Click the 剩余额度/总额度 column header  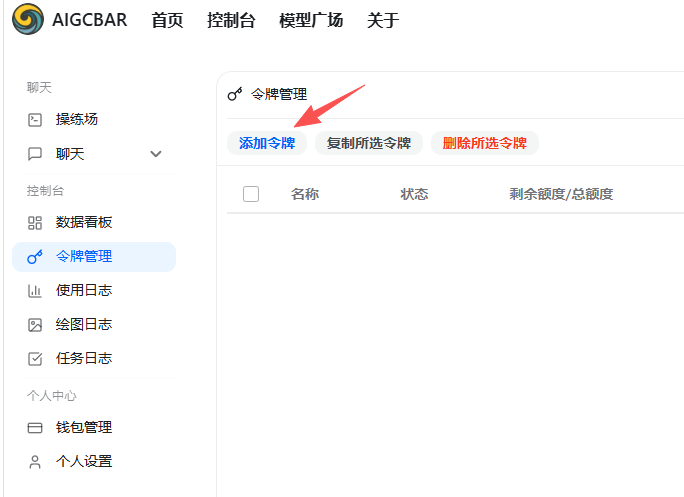[x=561, y=194]
